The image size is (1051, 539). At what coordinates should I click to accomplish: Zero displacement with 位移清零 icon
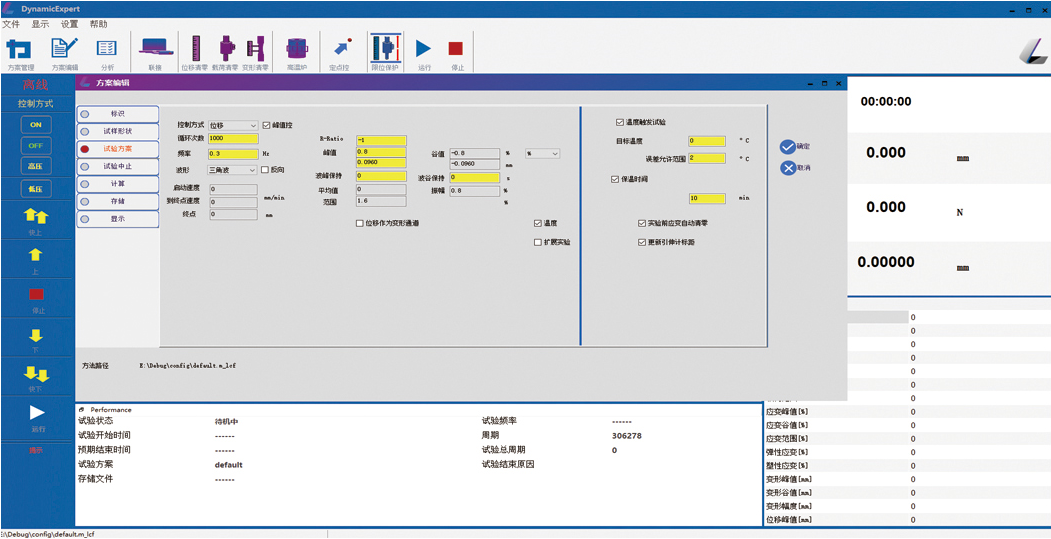(x=194, y=51)
